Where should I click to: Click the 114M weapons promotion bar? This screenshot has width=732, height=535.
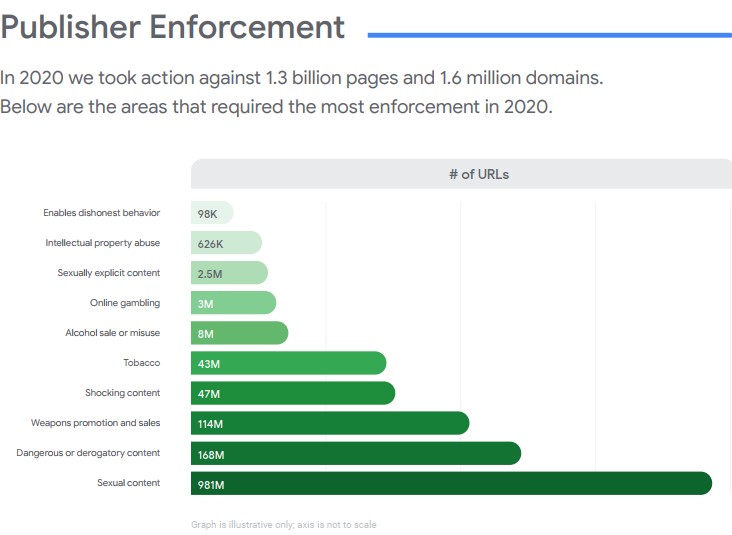tap(329, 423)
